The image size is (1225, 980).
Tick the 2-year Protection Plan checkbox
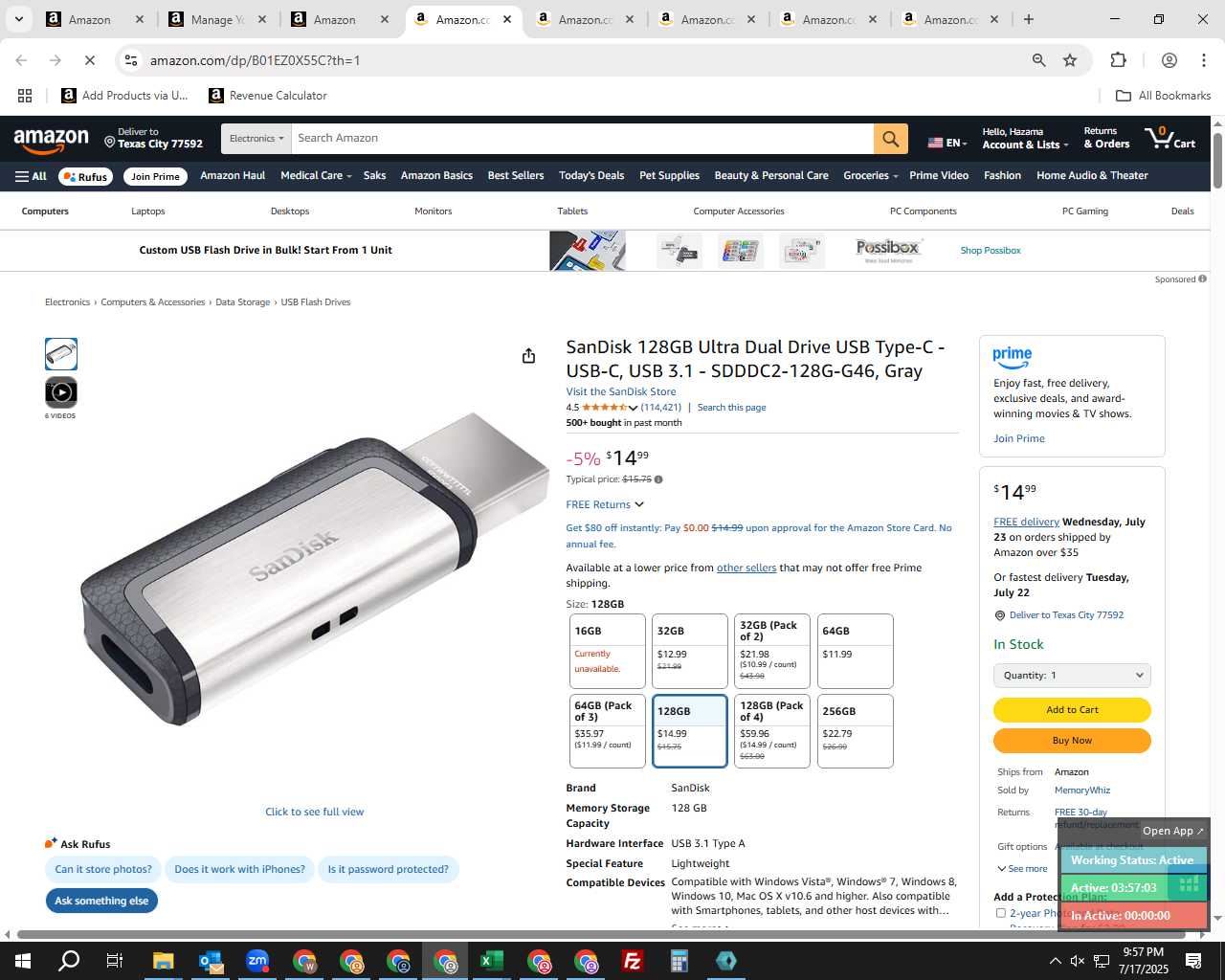pyautogui.click(x=1001, y=913)
